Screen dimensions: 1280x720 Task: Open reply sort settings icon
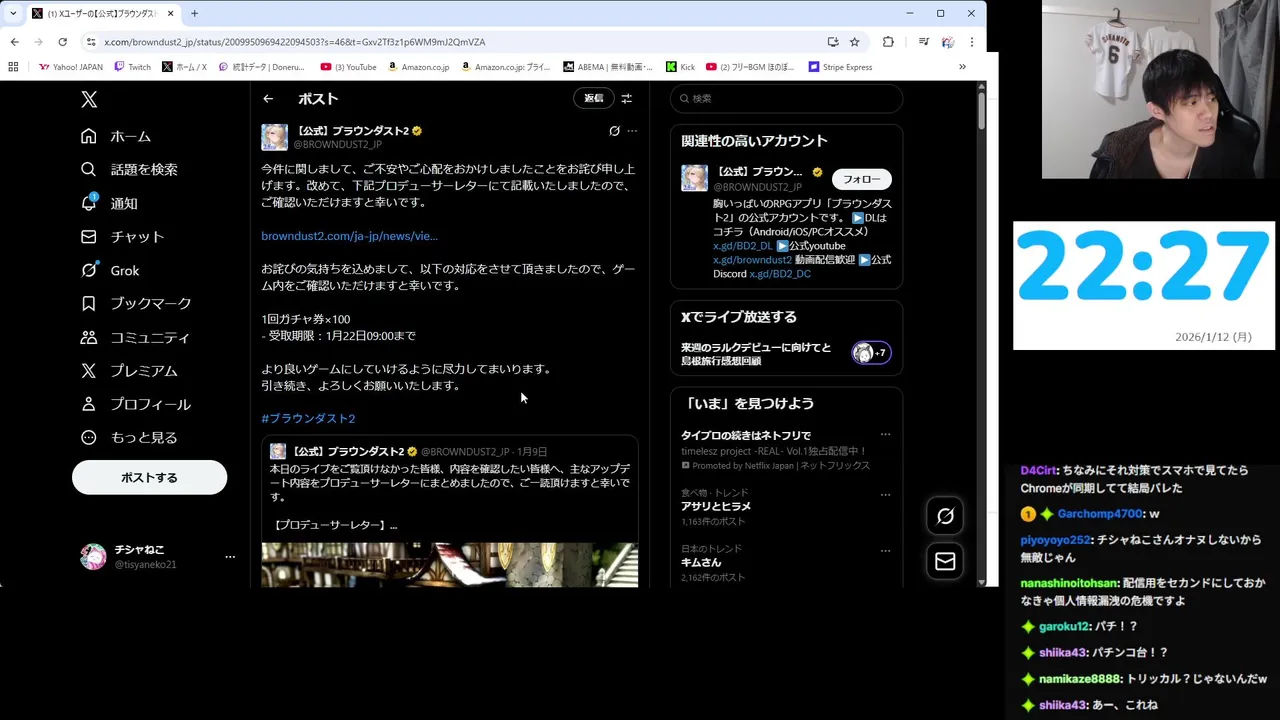pyautogui.click(x=626, y=98)
